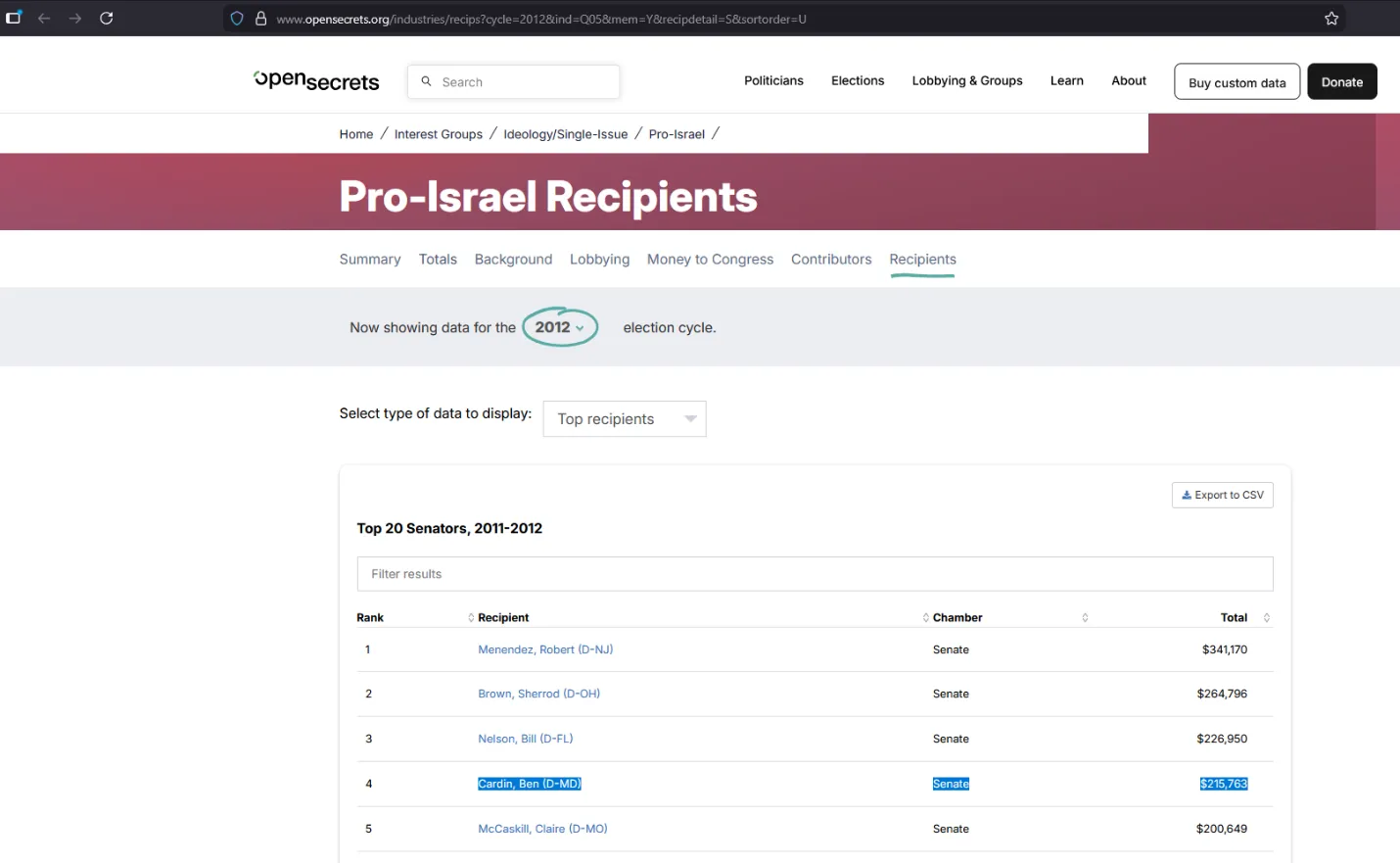Click the browser forward arrow

[x=75, y=19]
